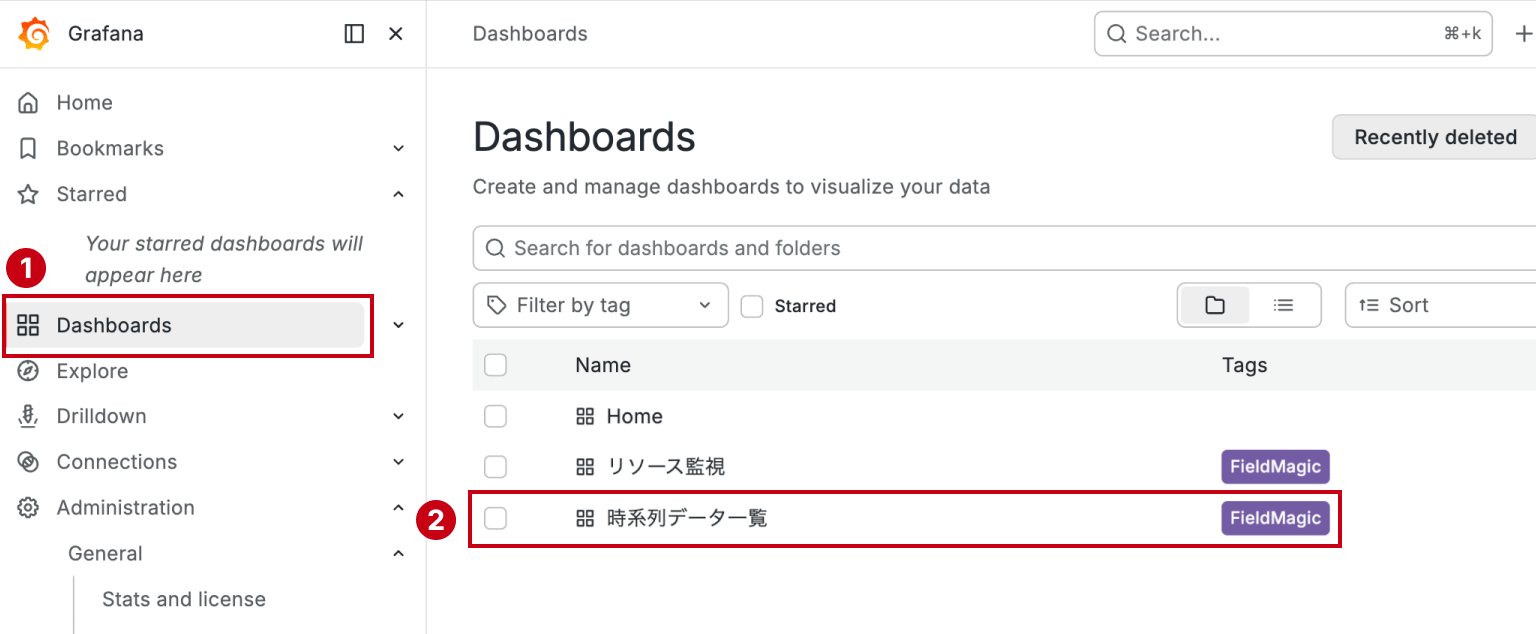Open the Explore compass icon
1536x634 pixels.
28,371
